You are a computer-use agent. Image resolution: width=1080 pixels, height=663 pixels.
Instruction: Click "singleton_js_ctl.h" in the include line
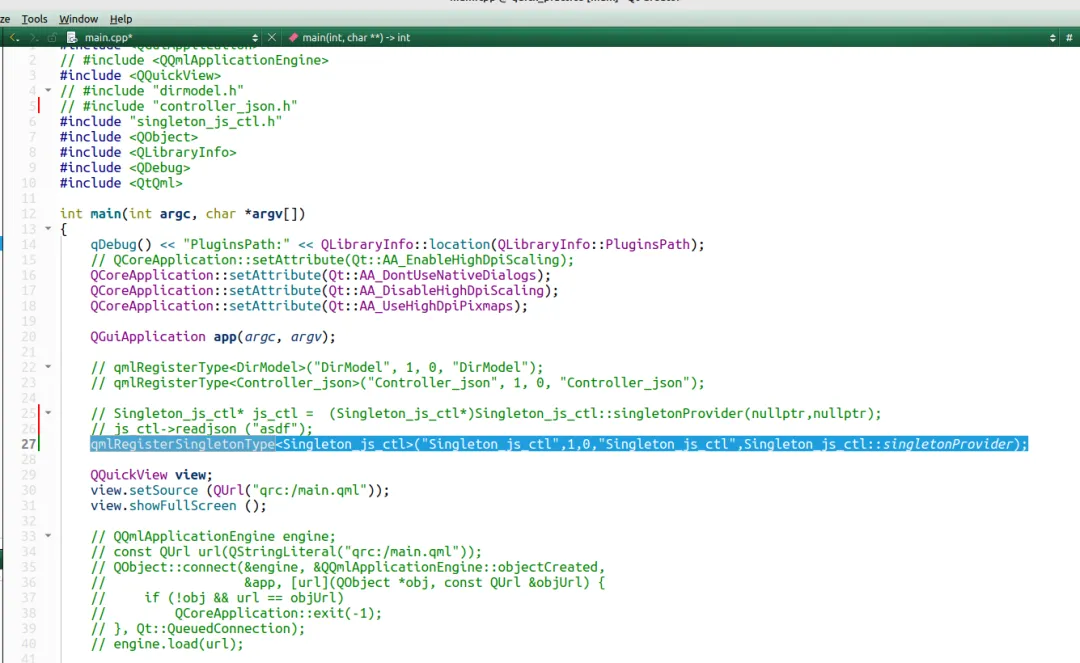205,122
